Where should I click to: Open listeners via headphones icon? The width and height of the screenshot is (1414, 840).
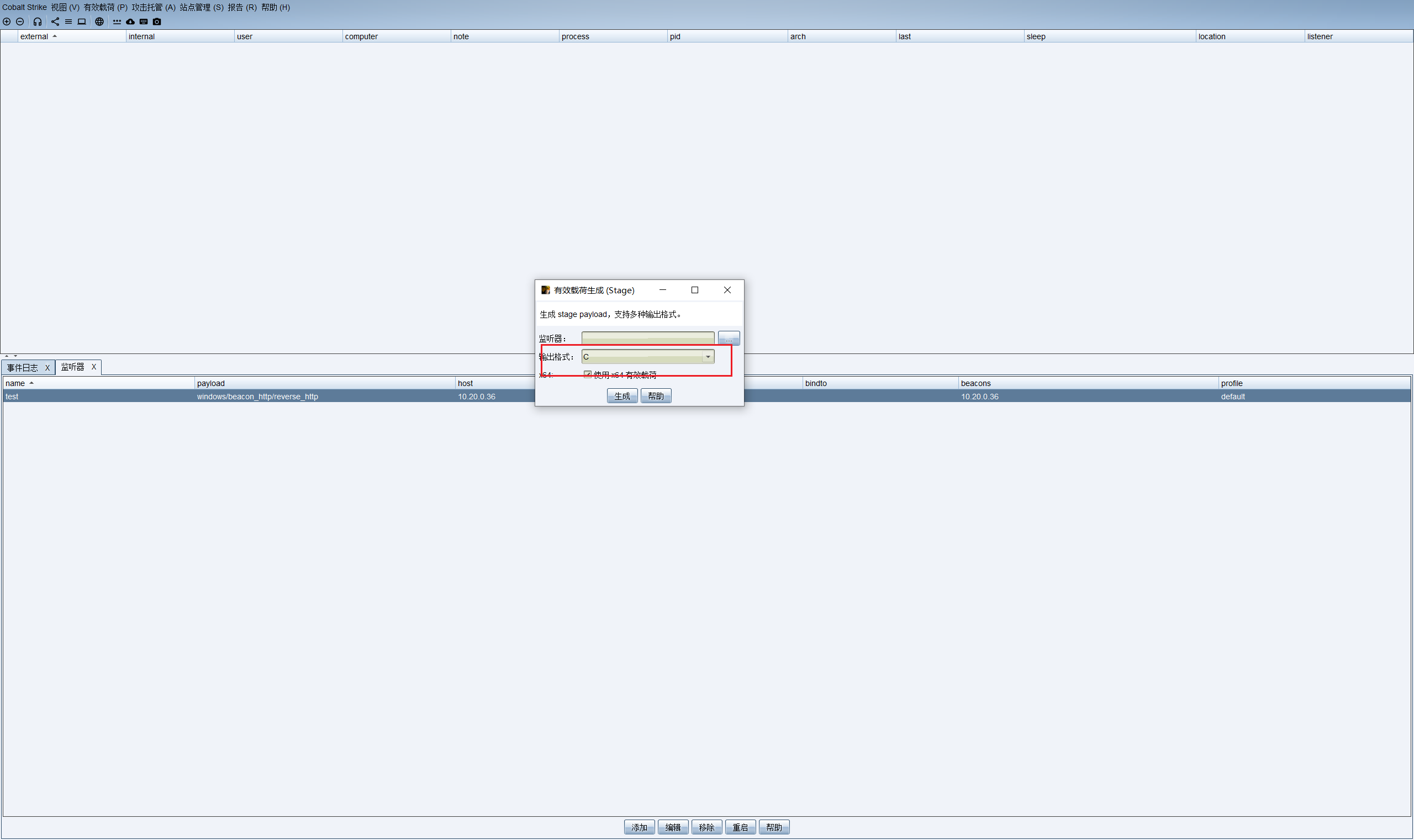[38, 22]
